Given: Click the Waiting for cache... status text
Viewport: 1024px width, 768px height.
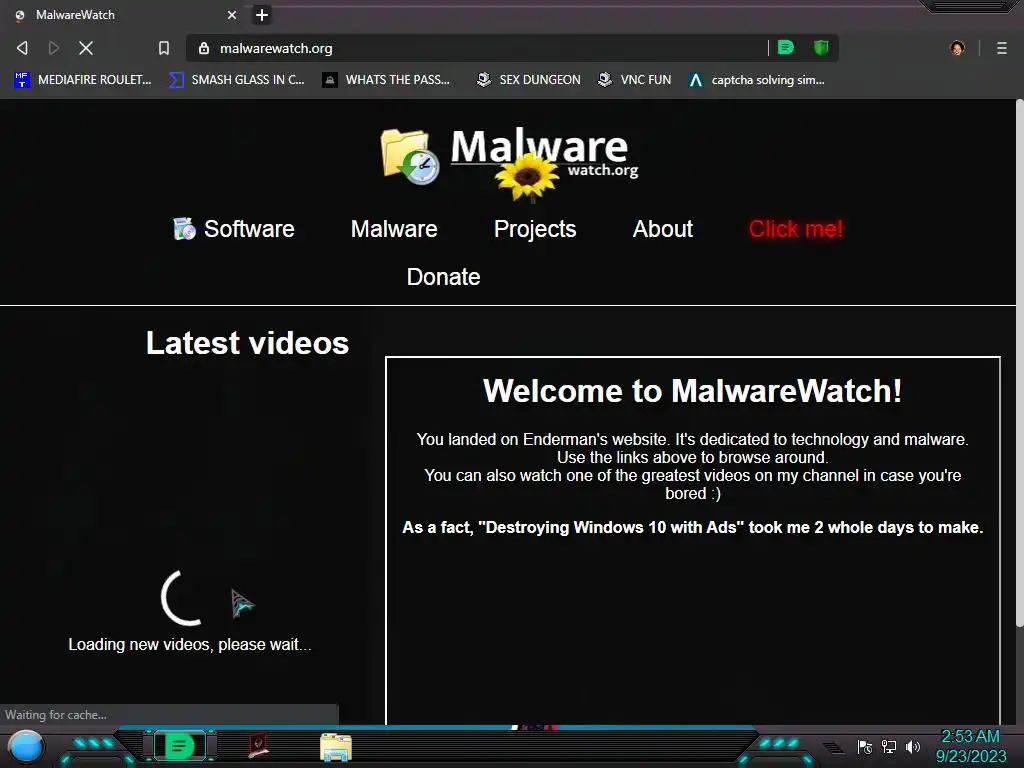Looking at the screenshot, I should tap(56, 714).
